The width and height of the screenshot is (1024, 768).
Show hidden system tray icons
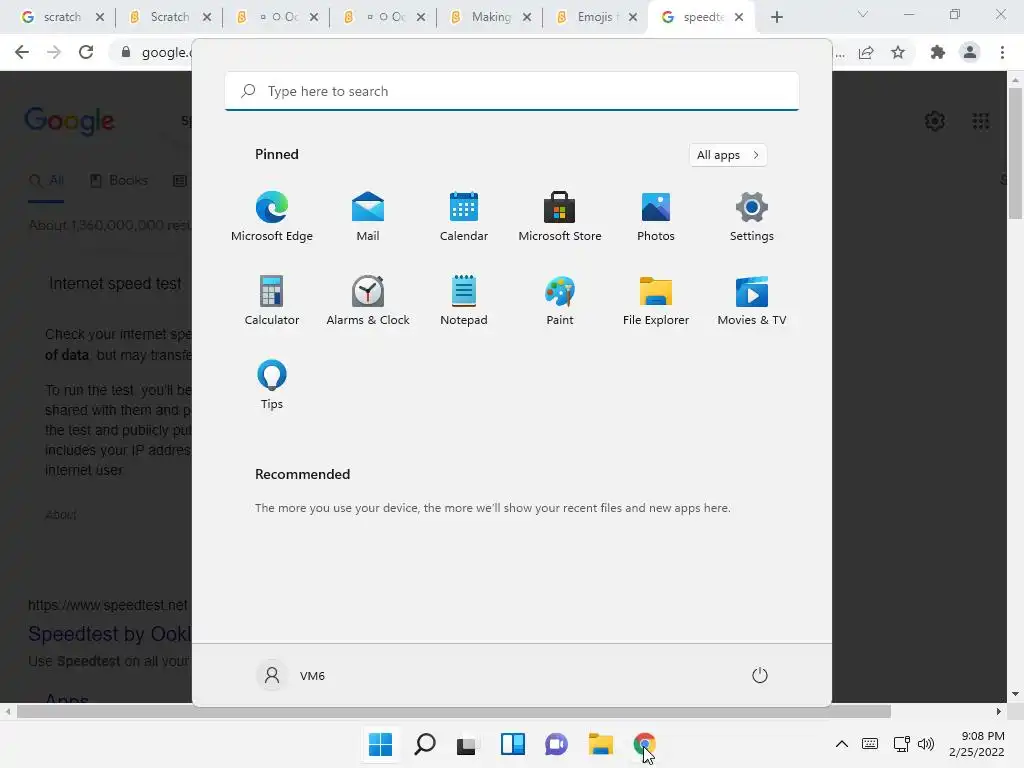click(842, 744)
